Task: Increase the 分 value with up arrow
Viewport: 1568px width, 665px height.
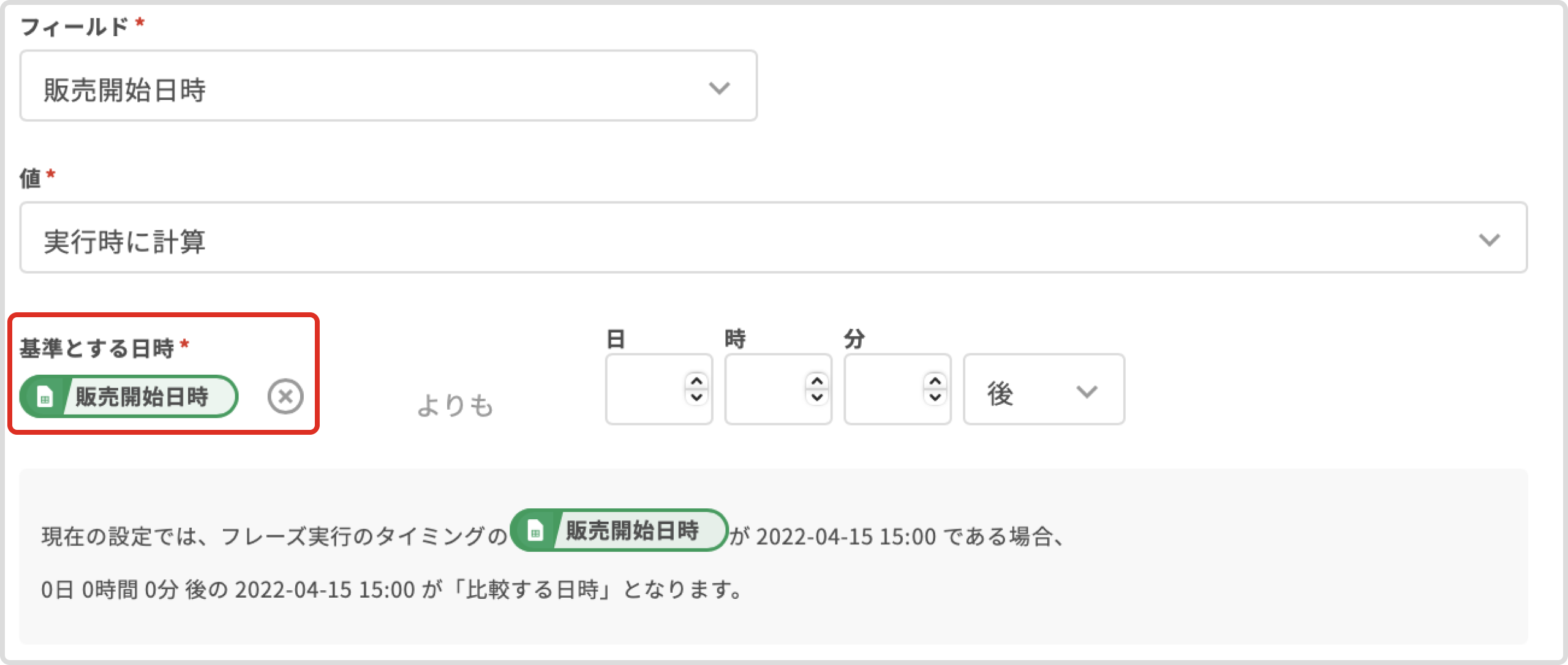Action: (x=935, y=381)
